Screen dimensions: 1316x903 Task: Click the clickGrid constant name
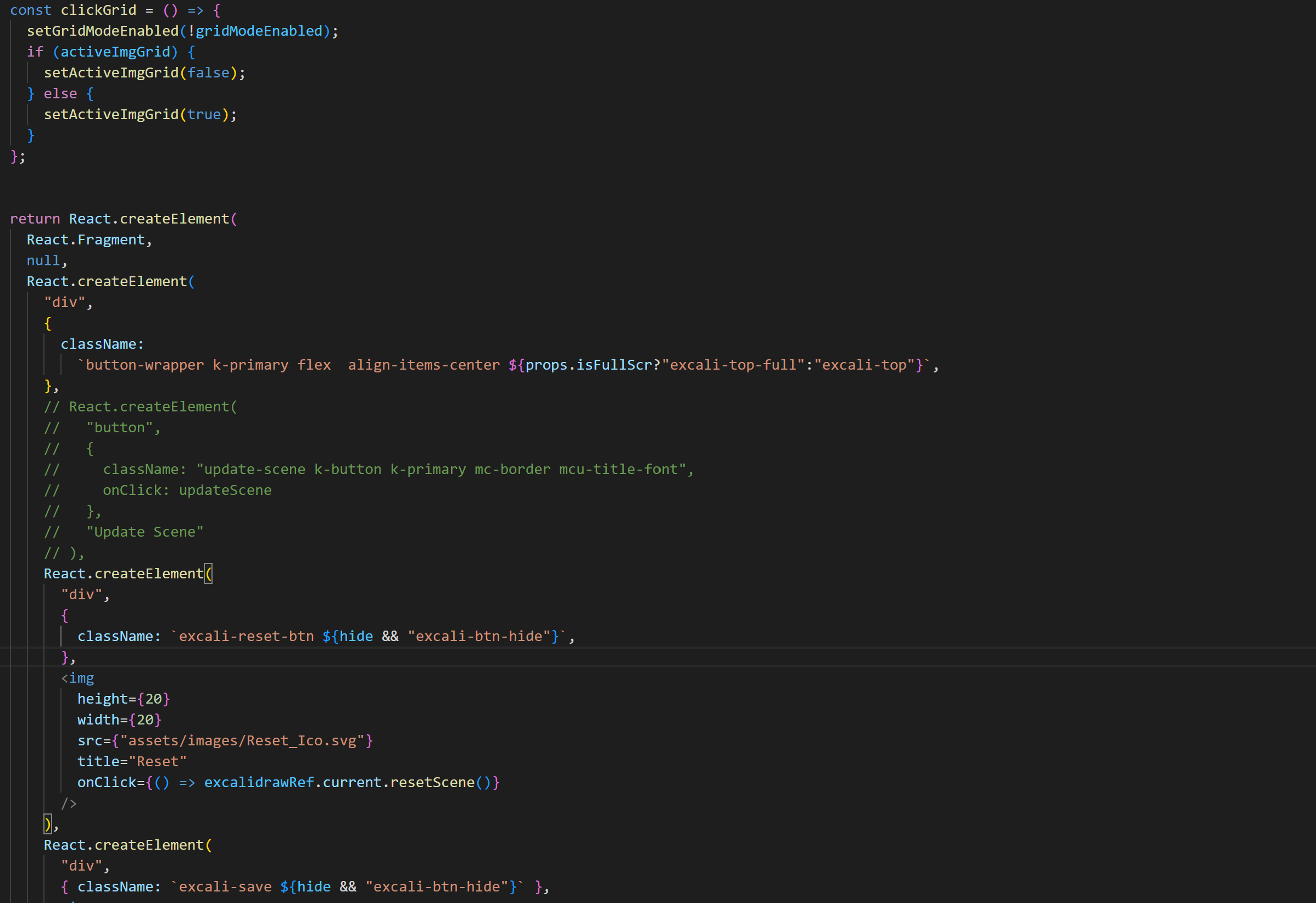pyautogui.click(x=99, y=10)
